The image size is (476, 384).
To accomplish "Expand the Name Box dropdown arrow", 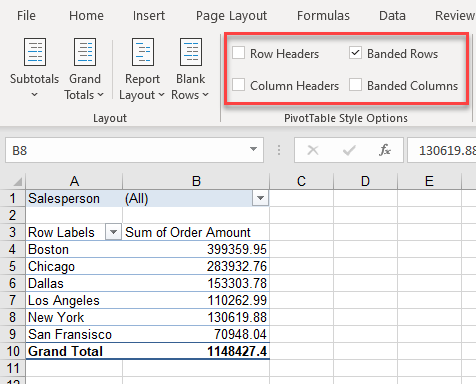I will point(253,149).
